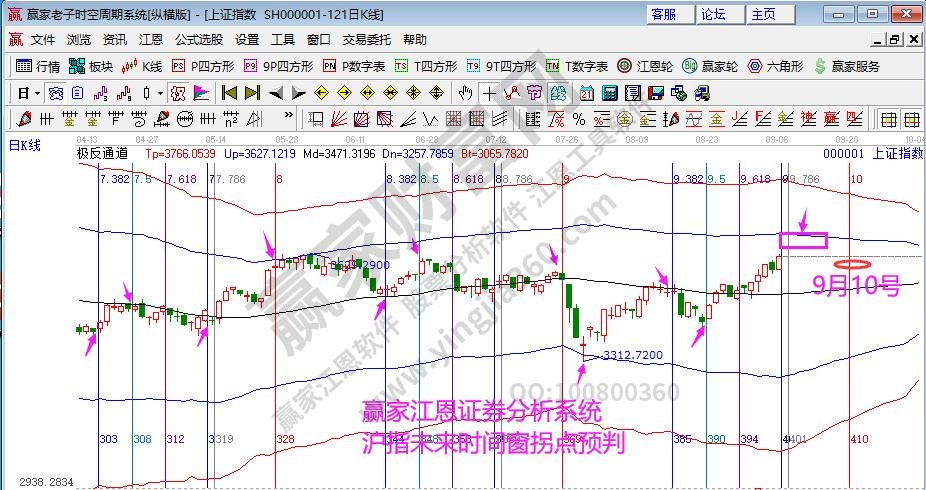This screenshot has width=926, height=490.
Task: Open the 公式选股 menu
Action: pyautogui.click(x=199, y=40)
